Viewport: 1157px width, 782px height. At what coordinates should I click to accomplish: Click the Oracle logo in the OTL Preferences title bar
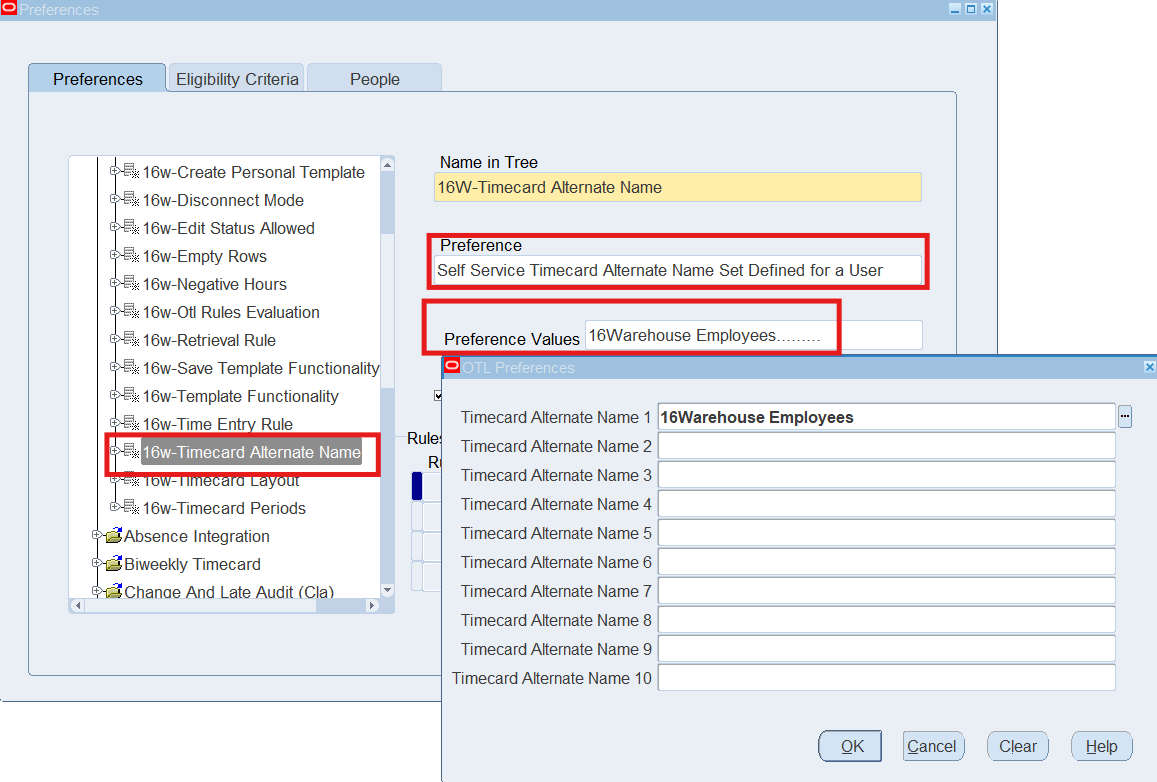pyautogui.click(x=452, y=367)
